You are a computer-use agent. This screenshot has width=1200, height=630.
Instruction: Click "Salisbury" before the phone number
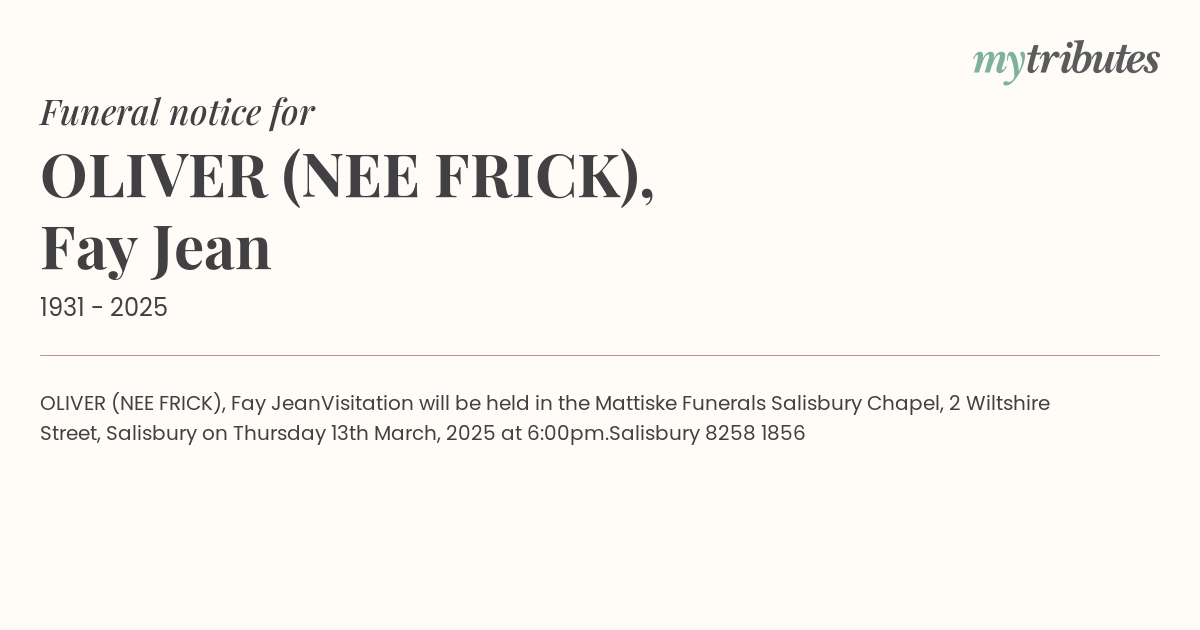(654, 433)
